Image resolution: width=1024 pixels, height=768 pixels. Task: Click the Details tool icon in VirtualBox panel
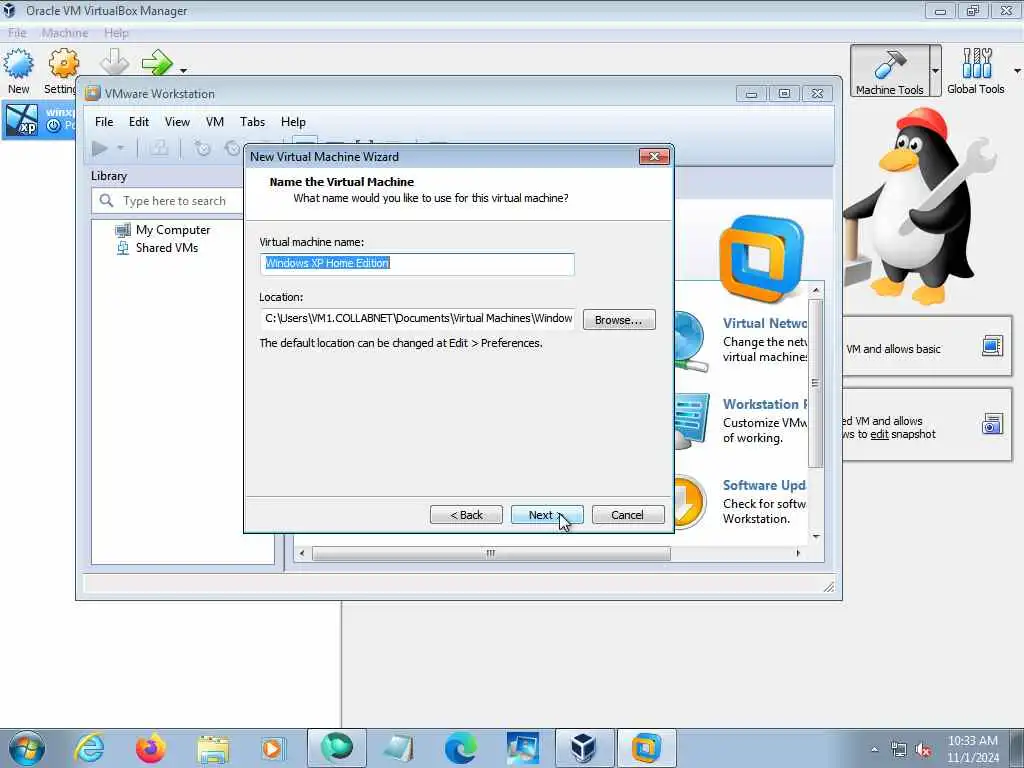(x=992, y=345)
